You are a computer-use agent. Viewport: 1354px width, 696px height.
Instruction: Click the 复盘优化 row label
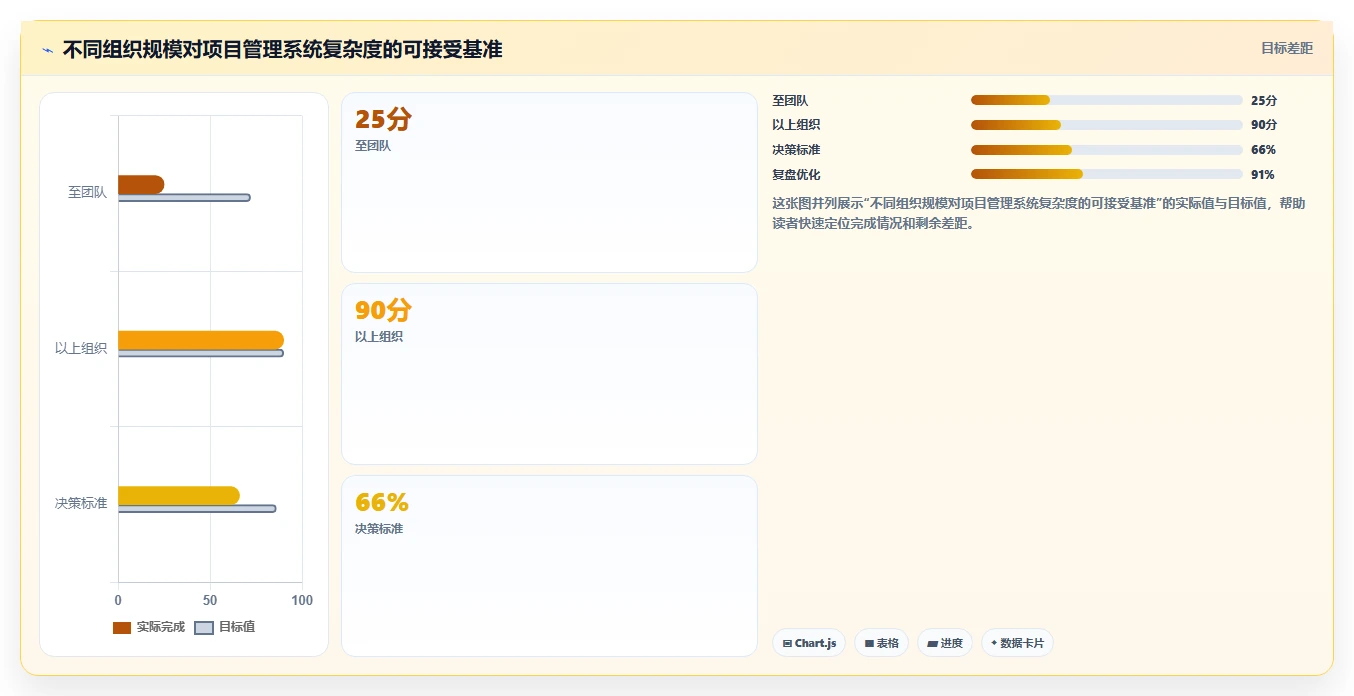796,175
